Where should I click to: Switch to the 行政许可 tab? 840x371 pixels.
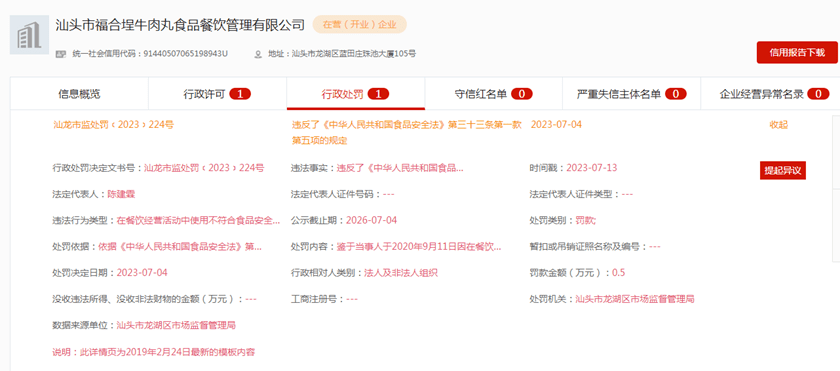pos(217,94)
